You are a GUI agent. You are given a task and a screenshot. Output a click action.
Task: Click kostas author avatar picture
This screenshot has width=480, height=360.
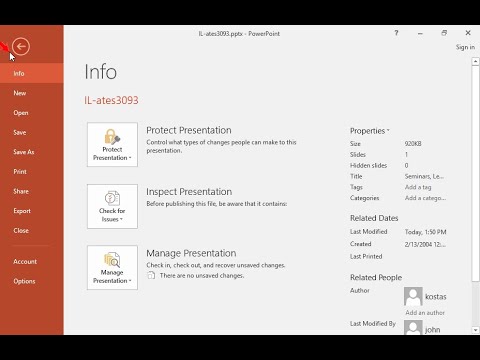[413, 296]
